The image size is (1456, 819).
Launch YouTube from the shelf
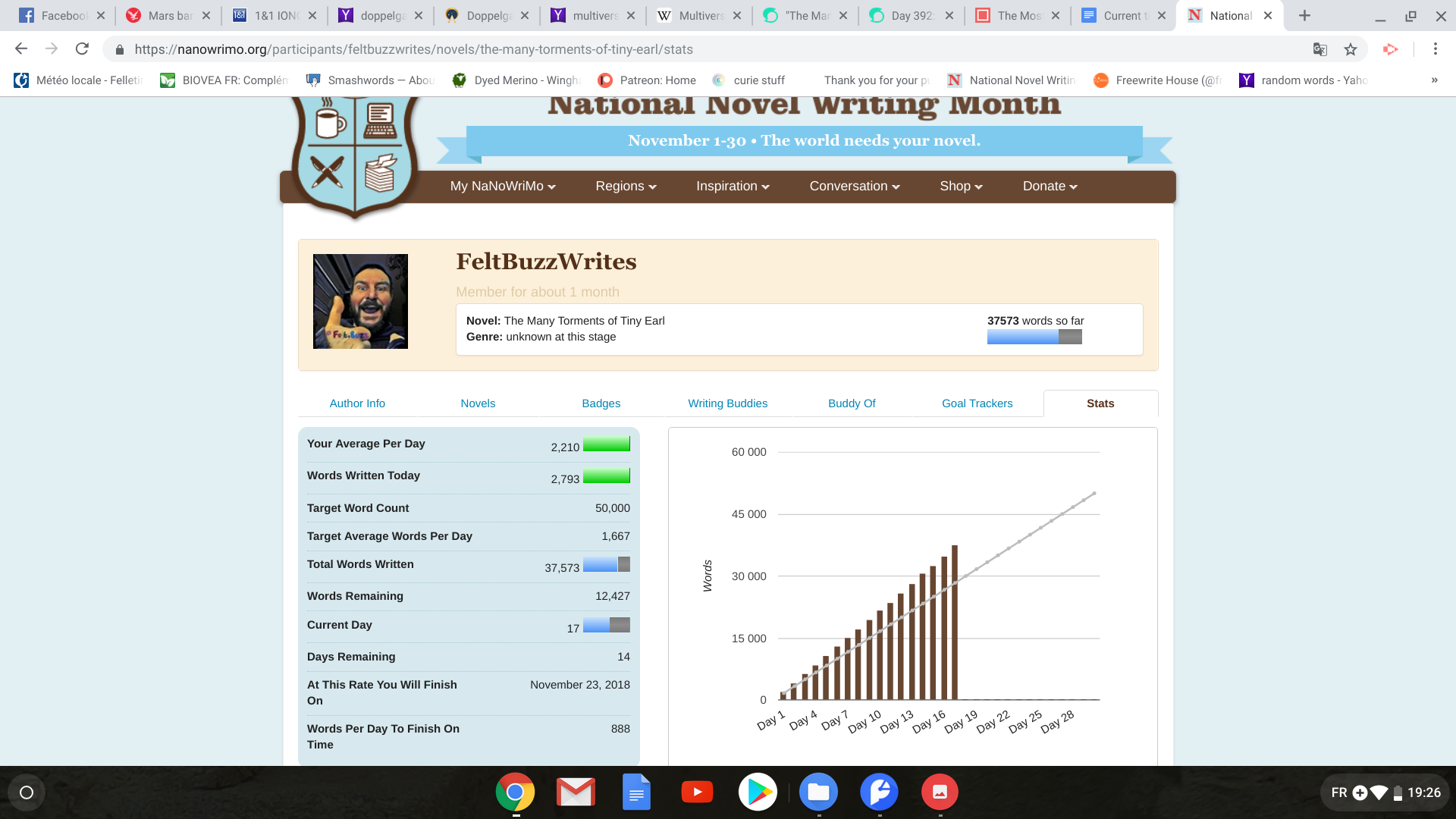point(697,792)
